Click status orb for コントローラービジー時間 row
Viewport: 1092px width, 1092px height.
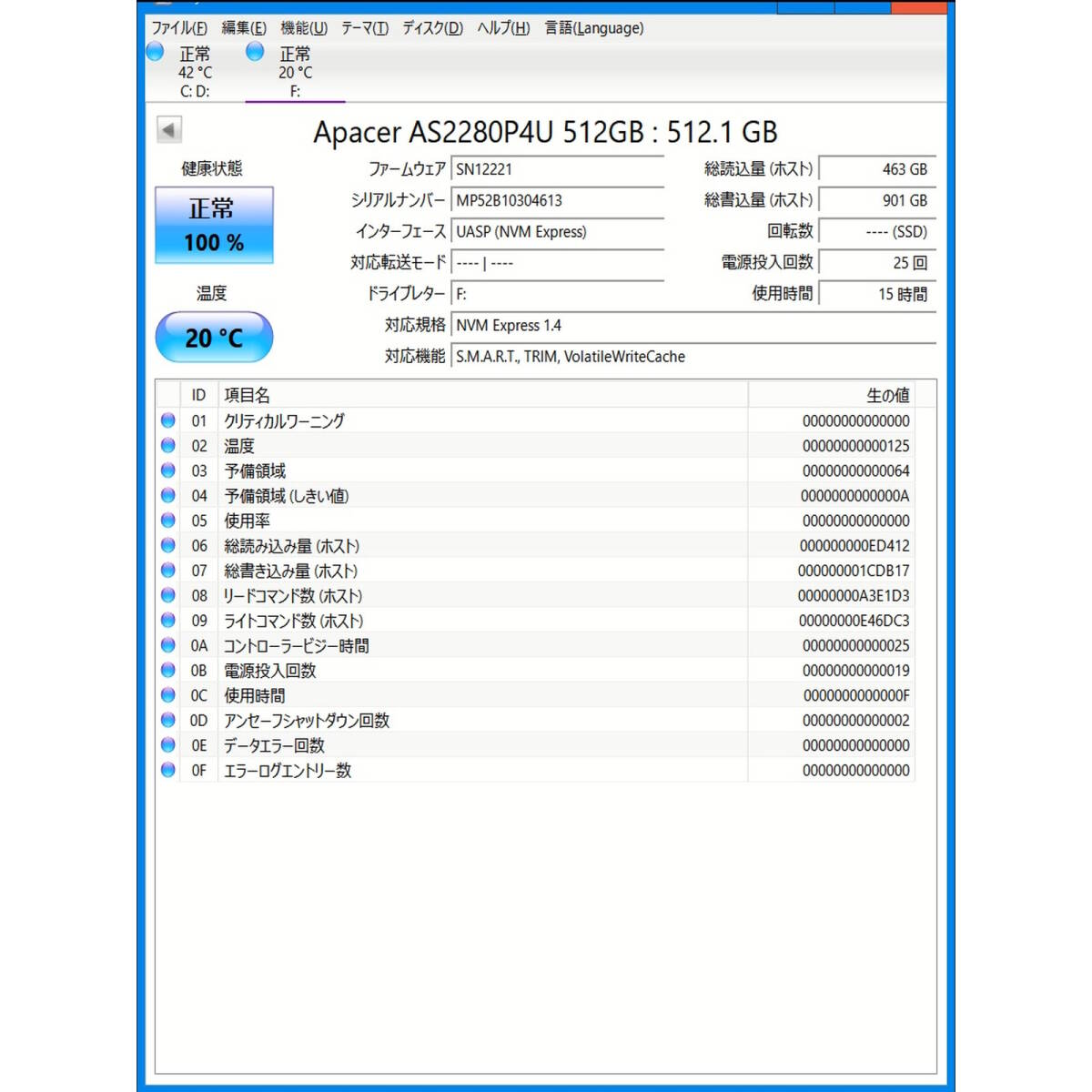pyautogui.click(x=168, y=645)
